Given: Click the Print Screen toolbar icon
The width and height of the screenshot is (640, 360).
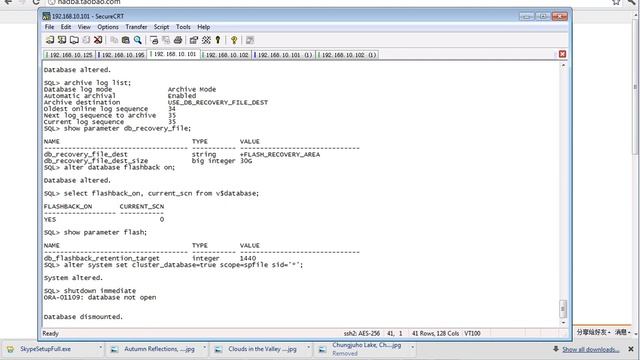Looking at the screenshot, I should pos(154,40).
